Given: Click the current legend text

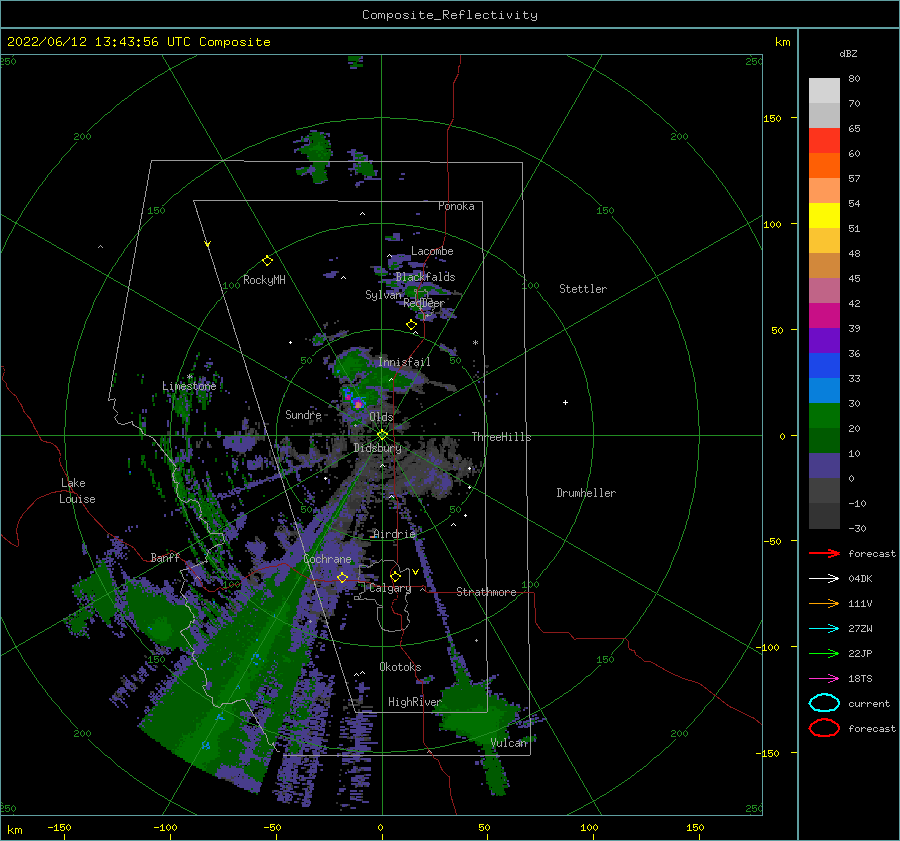Looking at the screenshot, I should 869,703.
